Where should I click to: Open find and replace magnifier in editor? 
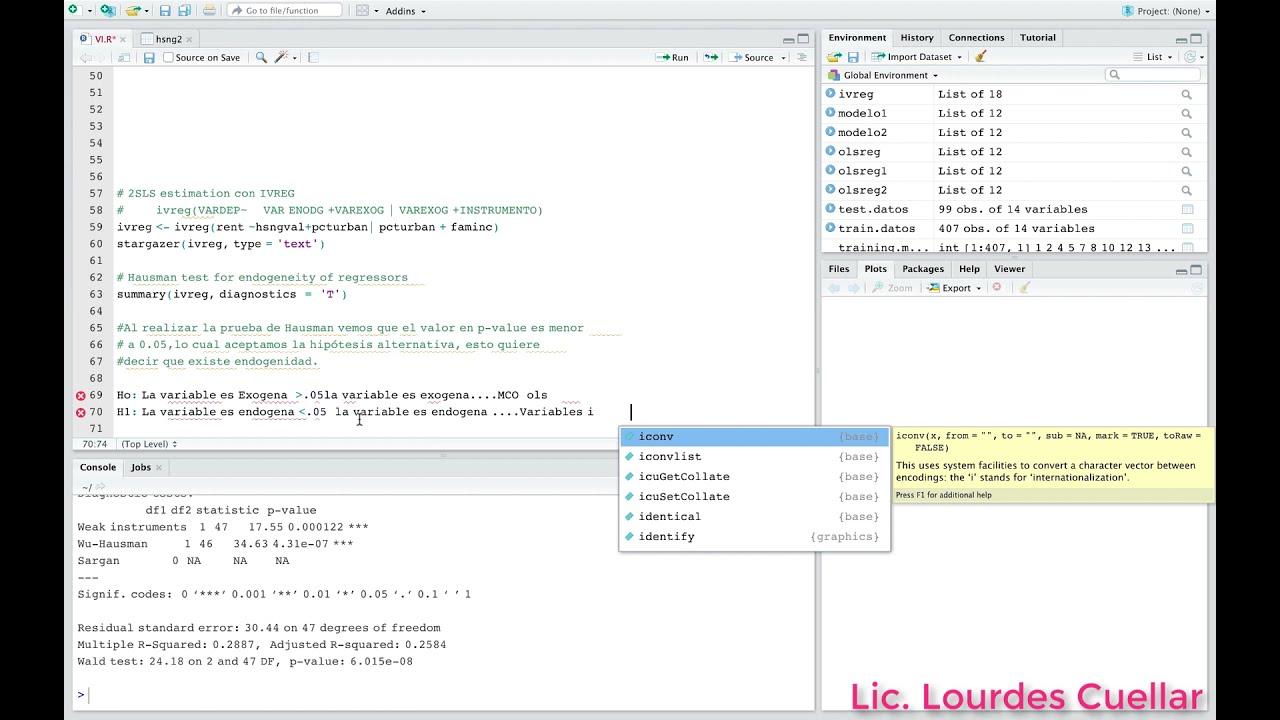click(261, 57)
